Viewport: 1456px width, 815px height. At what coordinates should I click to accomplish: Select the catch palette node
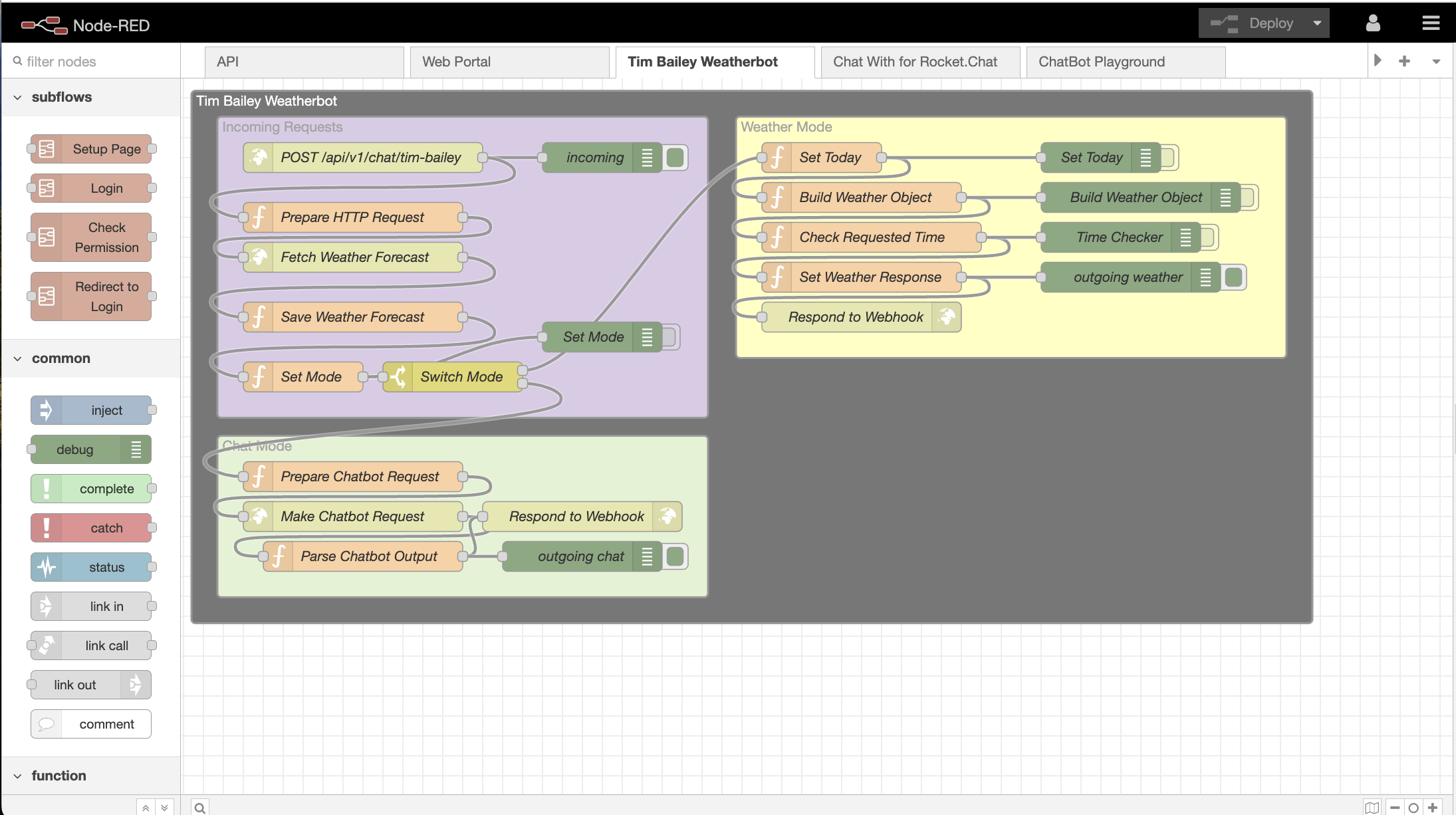coord(91,528)
